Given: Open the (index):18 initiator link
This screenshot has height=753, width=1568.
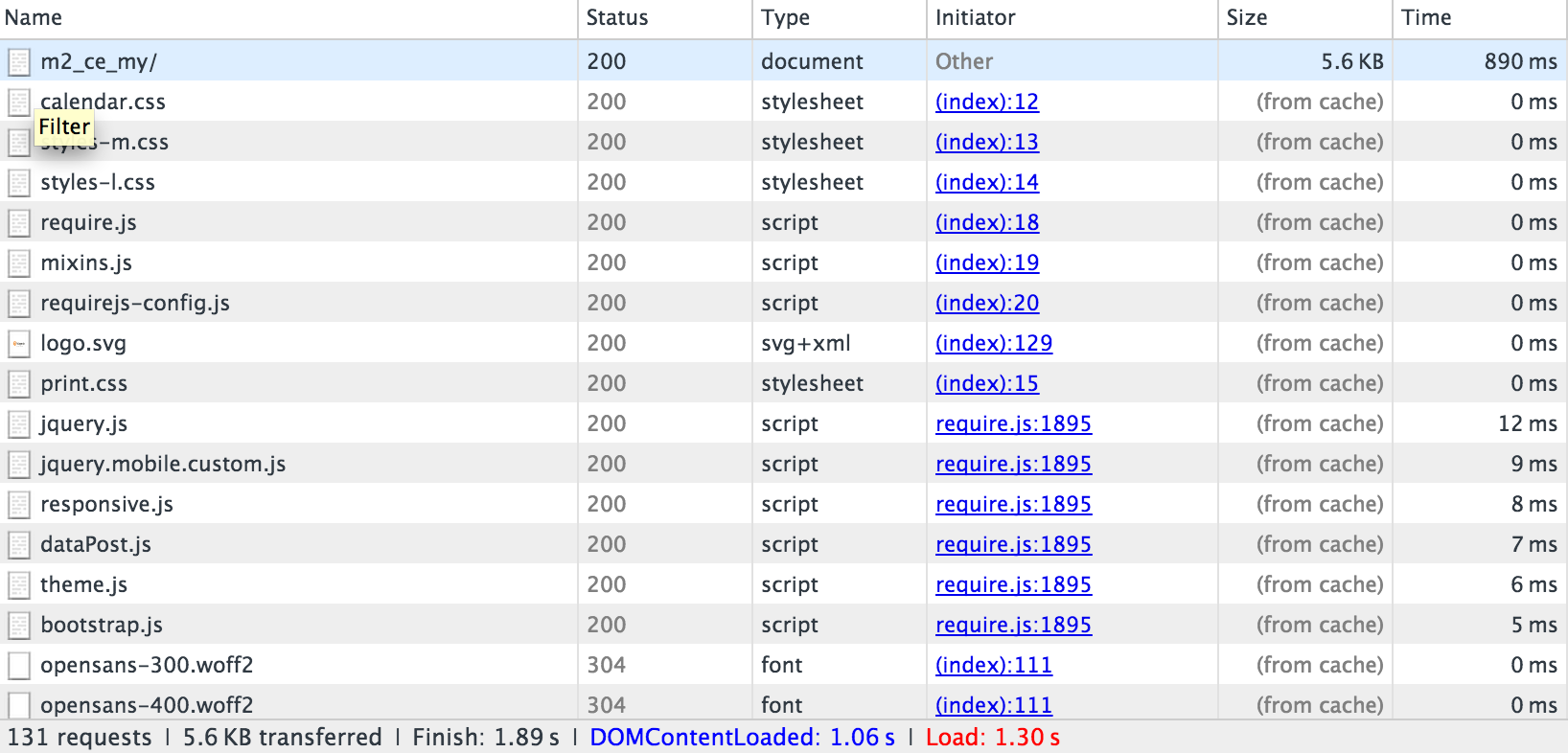Looking at the screenshot, I should click(987, 222).
